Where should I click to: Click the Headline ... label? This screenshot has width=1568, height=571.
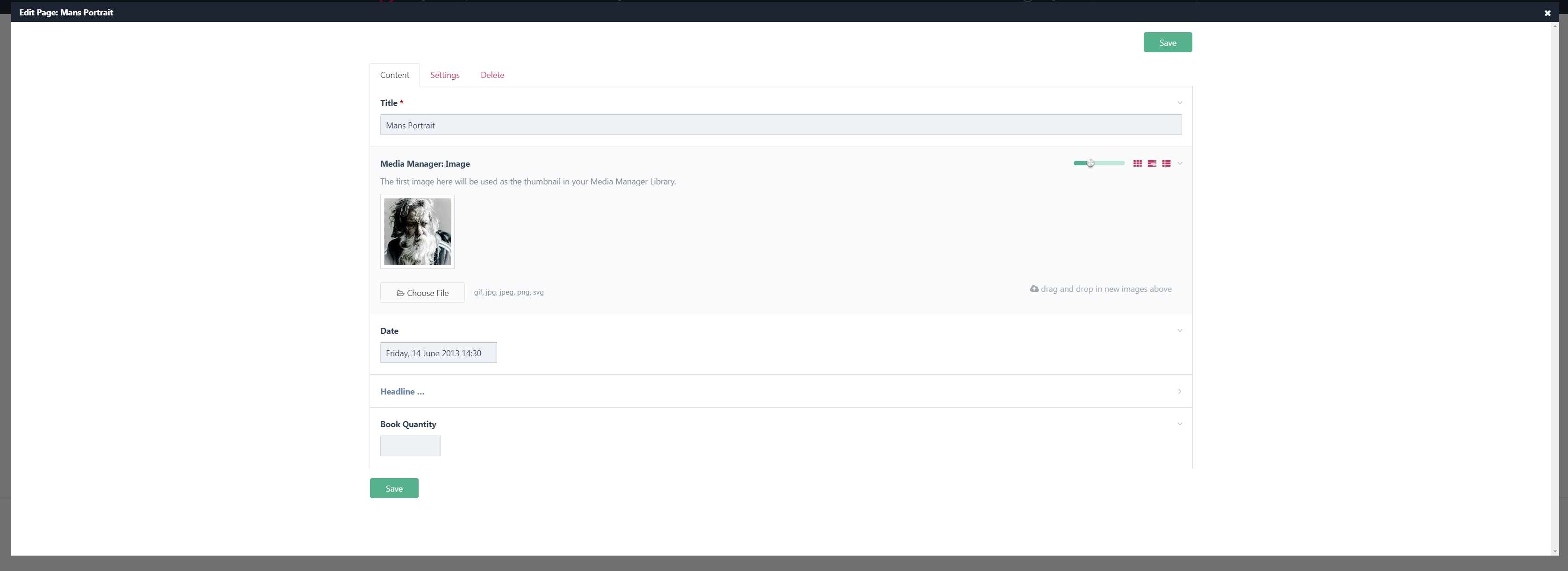(x=402, y=392)
